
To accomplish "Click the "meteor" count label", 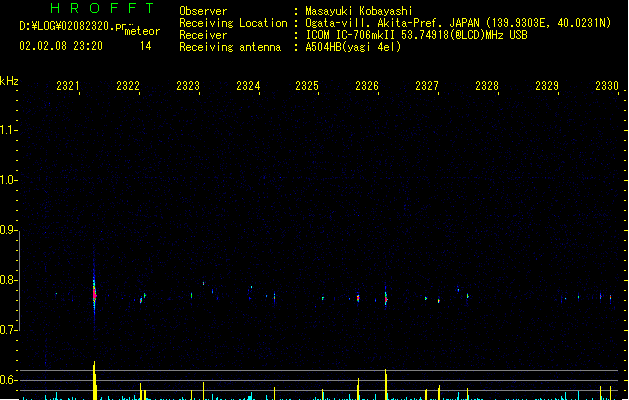I will (x=142, y=31).
